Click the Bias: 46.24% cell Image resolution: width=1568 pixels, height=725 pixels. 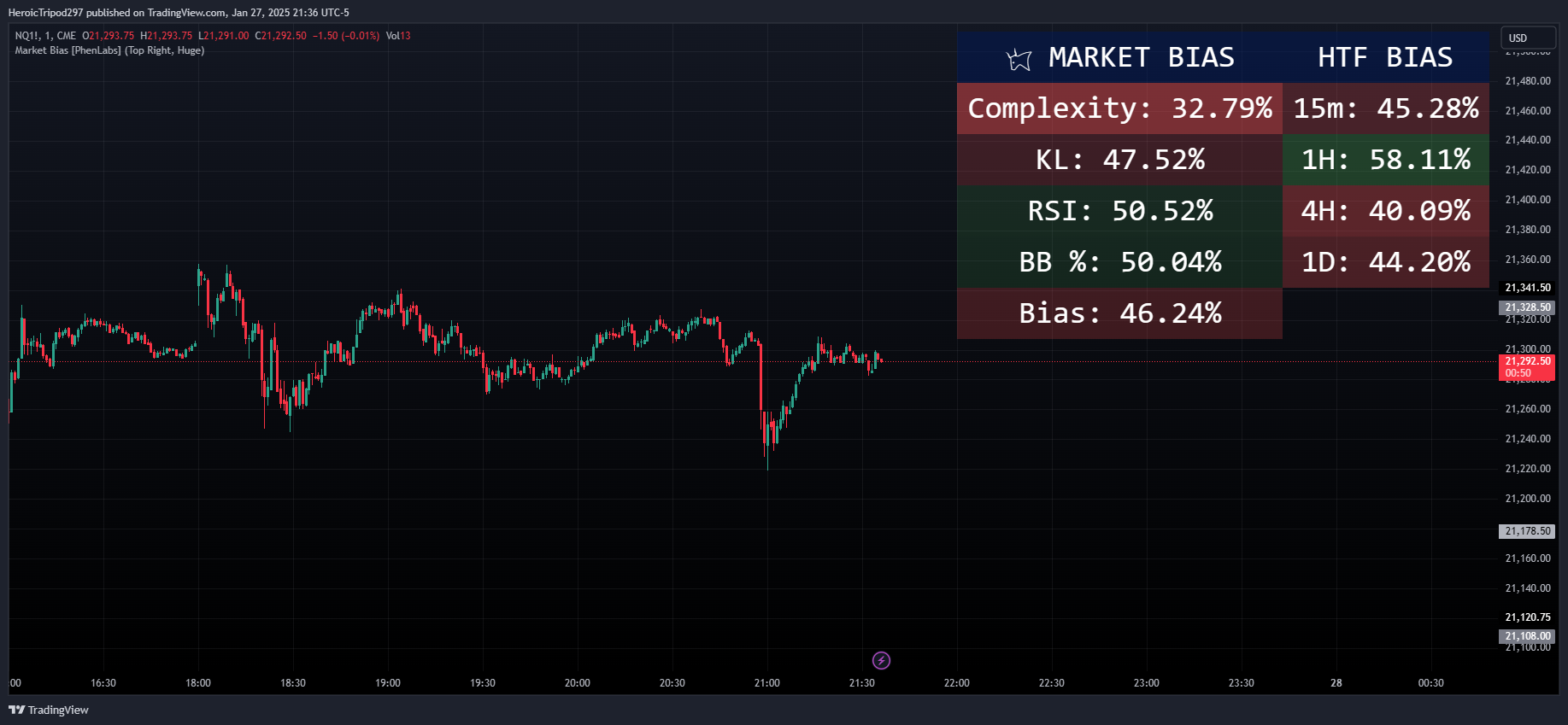point(1119,313)
